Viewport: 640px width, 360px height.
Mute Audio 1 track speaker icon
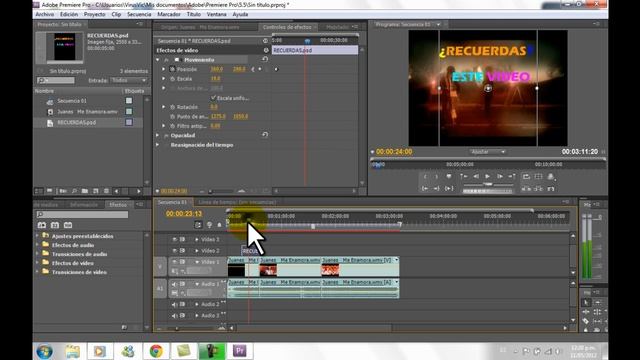tap(175, 284)
